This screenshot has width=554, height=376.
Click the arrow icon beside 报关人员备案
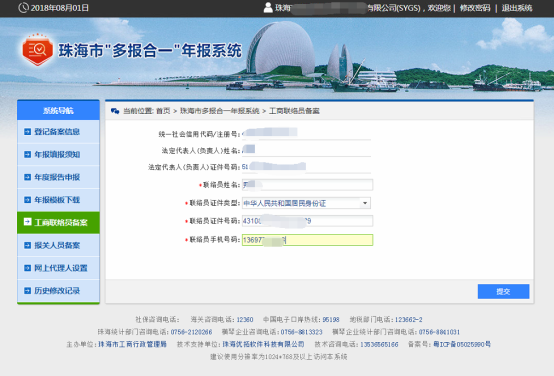pyautogui.click(x=28, y=245)
